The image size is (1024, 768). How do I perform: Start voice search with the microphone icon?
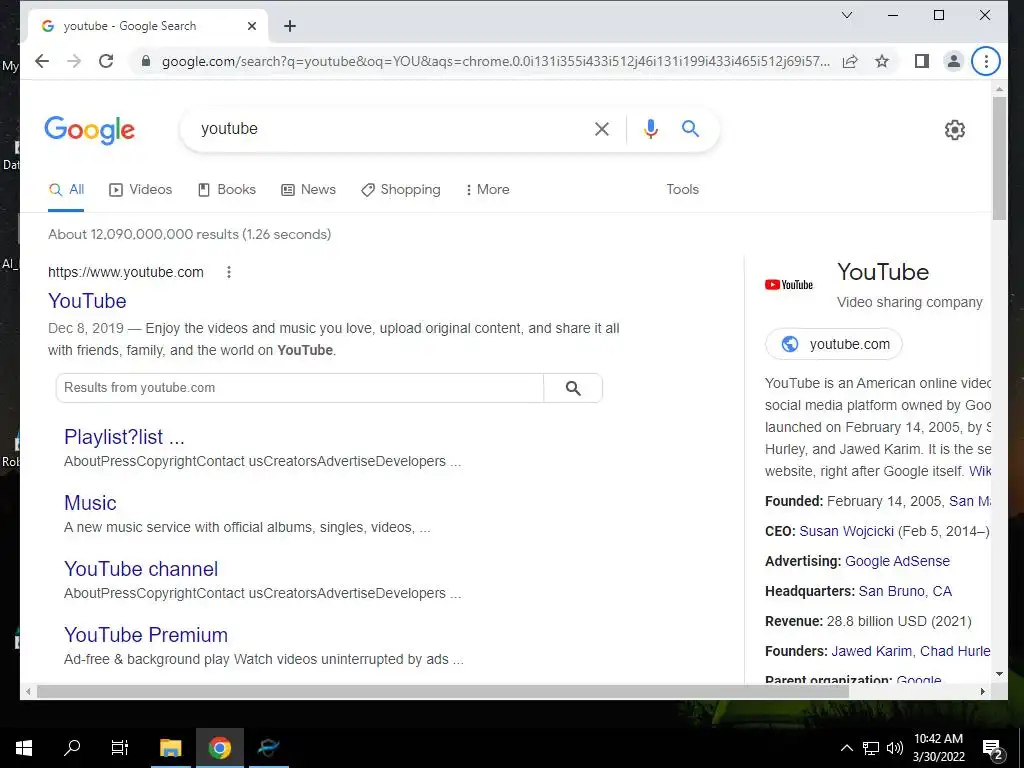650,129
